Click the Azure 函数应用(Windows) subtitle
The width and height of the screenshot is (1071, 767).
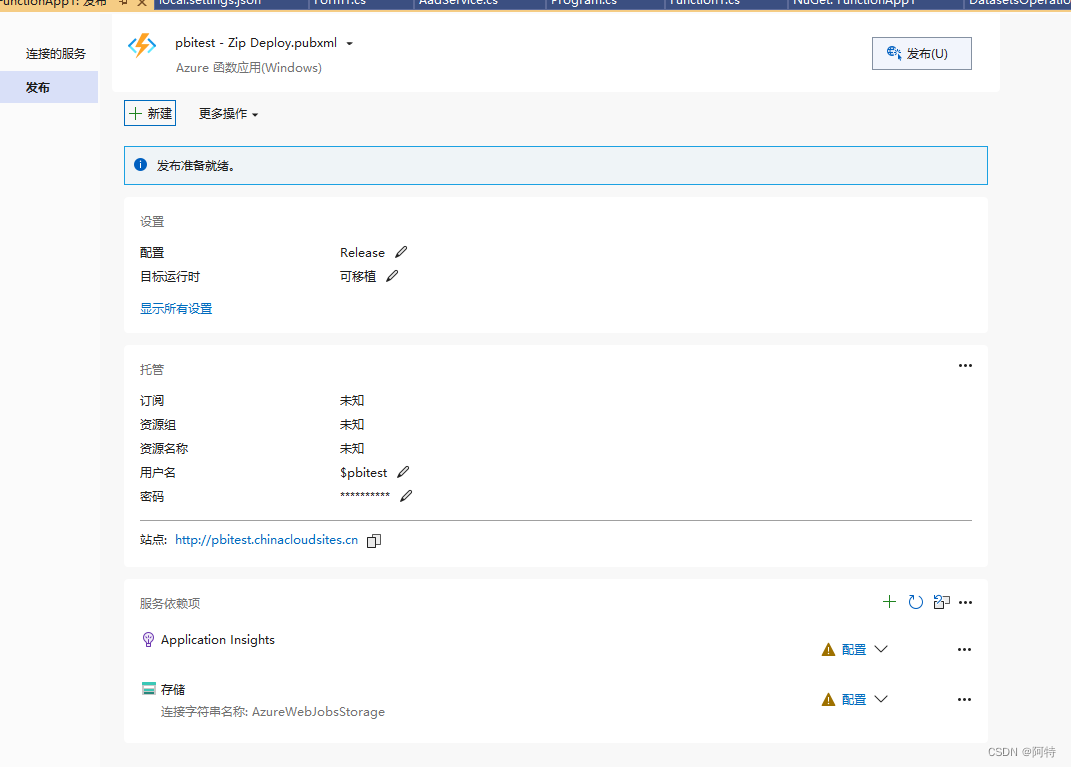point(249,68)
